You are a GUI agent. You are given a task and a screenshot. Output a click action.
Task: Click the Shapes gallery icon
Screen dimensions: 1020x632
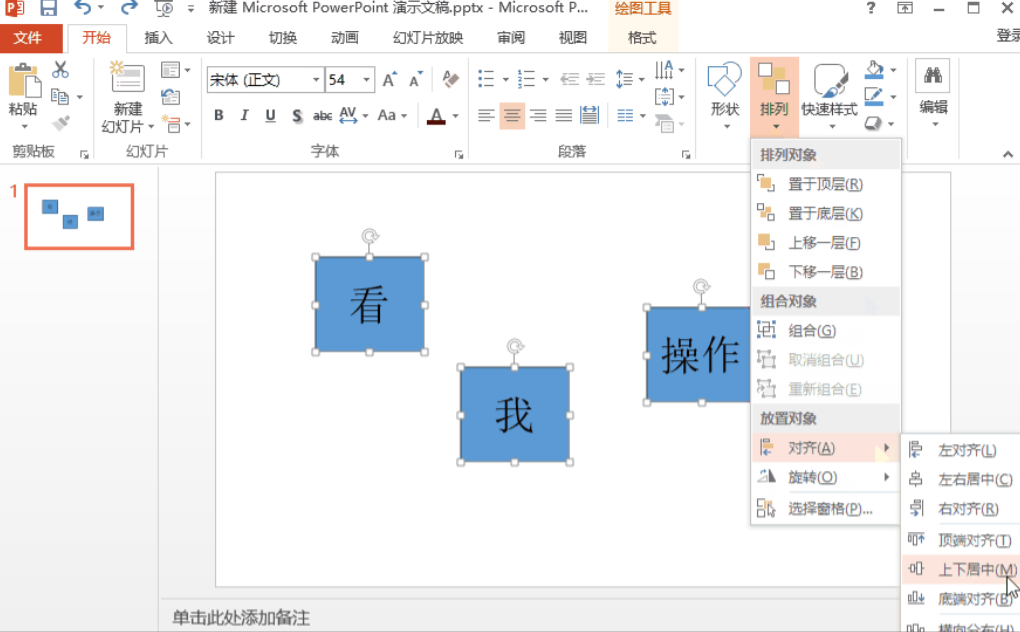[725, 79]
